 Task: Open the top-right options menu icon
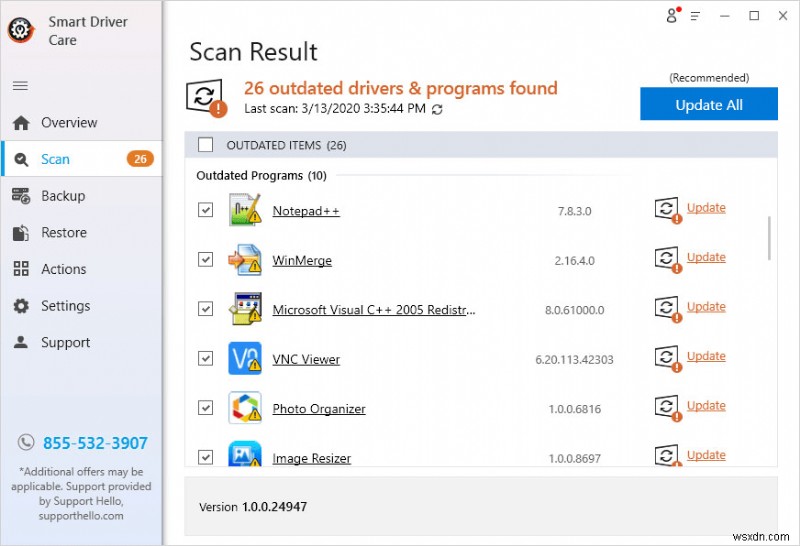pyautogui.click(x=695, y=16)
